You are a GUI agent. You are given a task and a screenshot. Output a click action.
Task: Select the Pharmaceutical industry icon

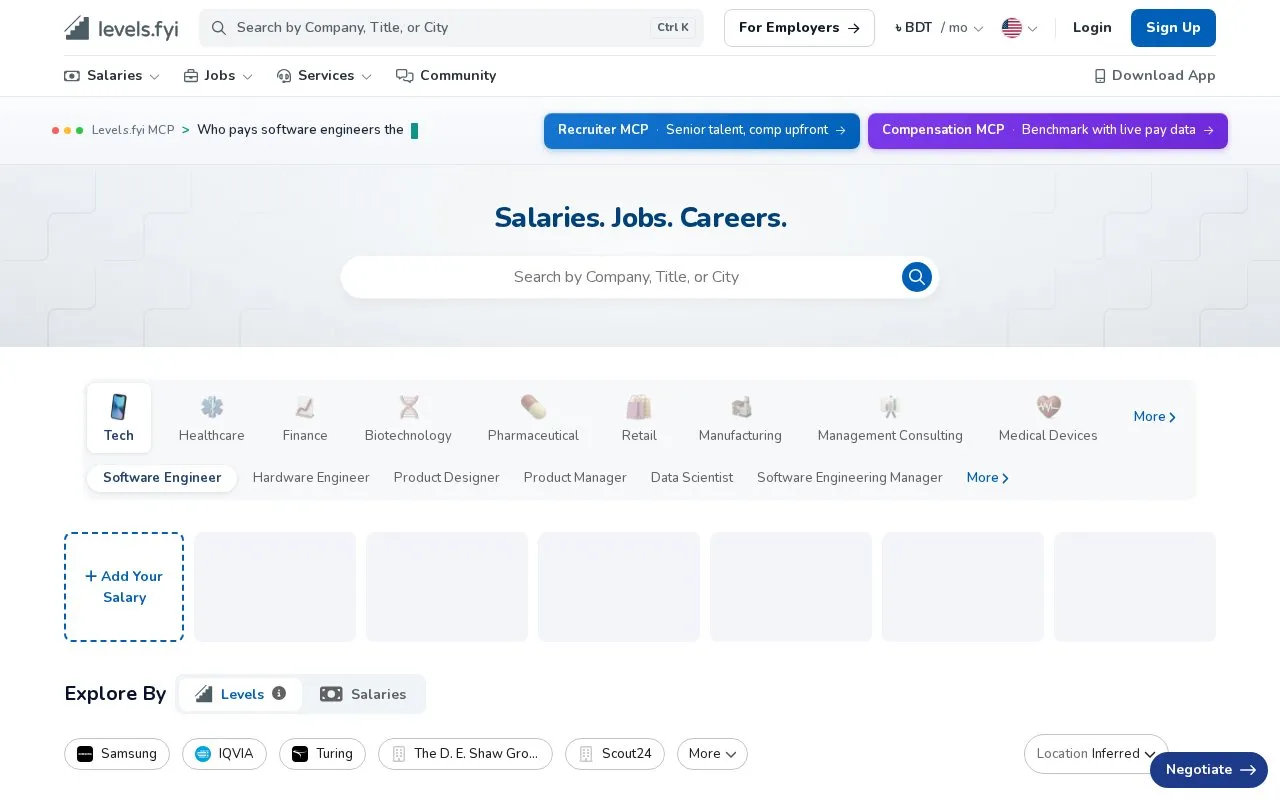pyautogui.click(x=533, y=418)
